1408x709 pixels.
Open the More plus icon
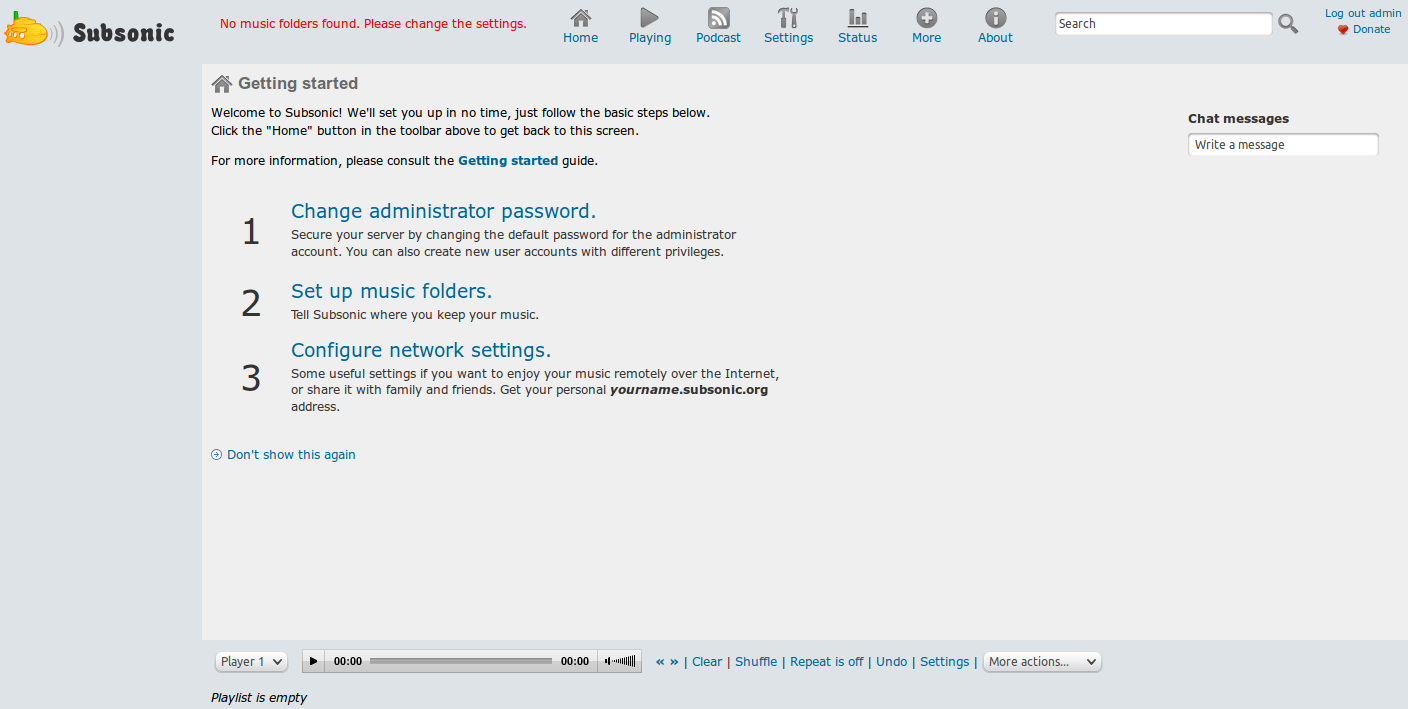(x=927, y=17)
